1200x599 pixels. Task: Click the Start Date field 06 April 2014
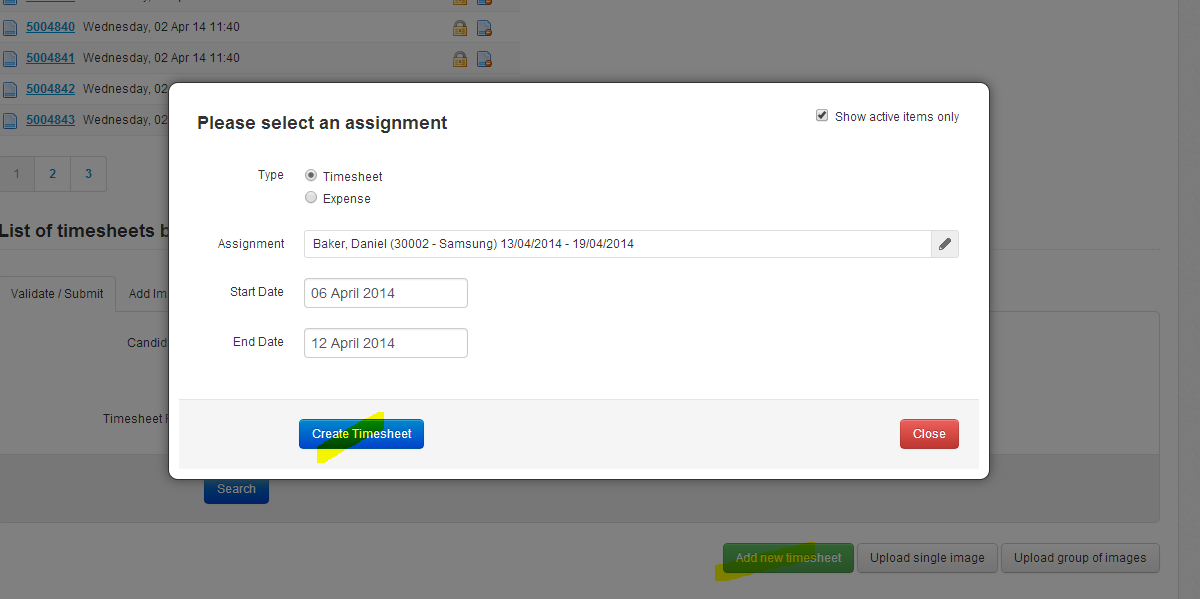(386, 293)
